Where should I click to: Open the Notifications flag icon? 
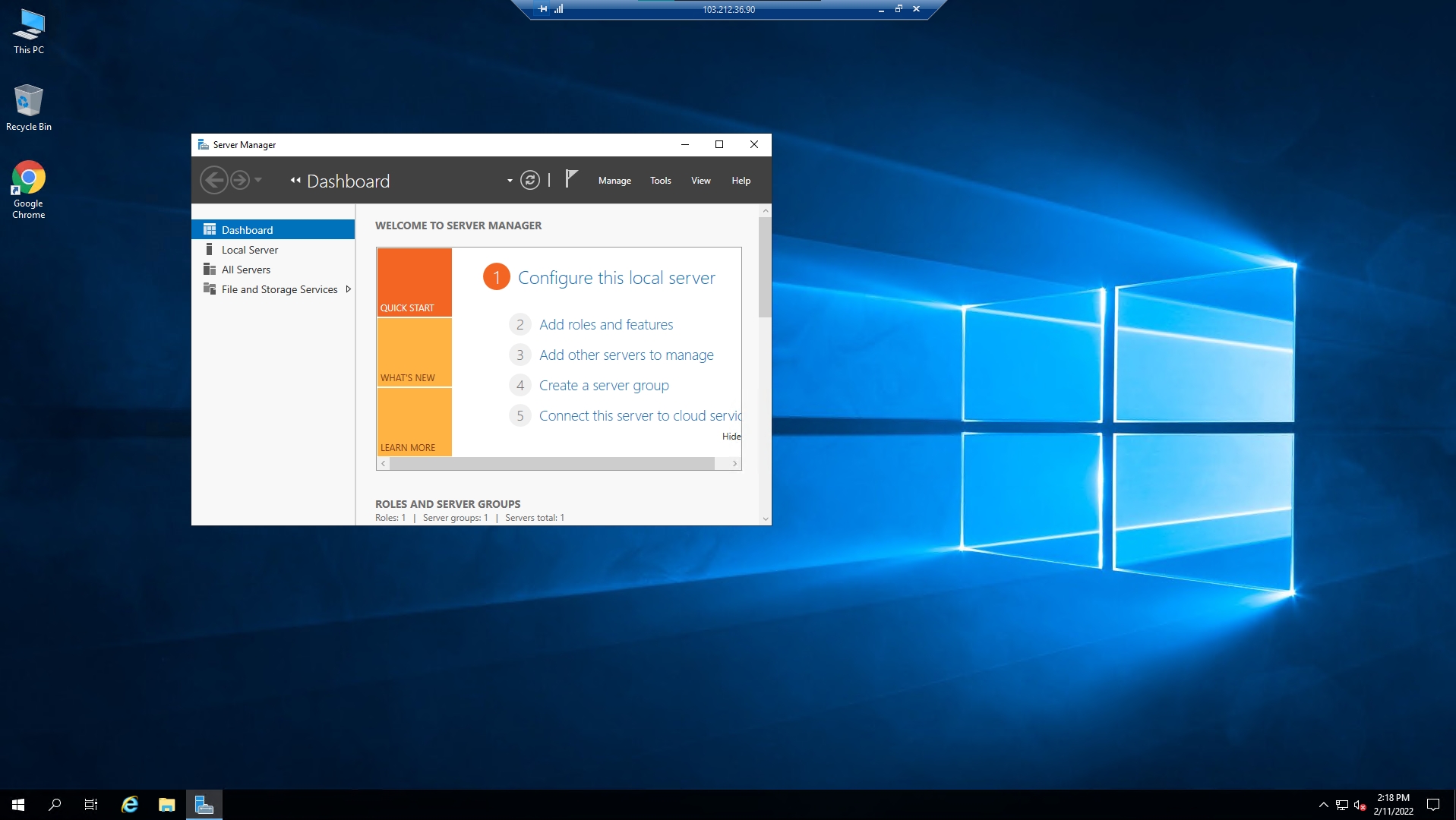(571, 179)
